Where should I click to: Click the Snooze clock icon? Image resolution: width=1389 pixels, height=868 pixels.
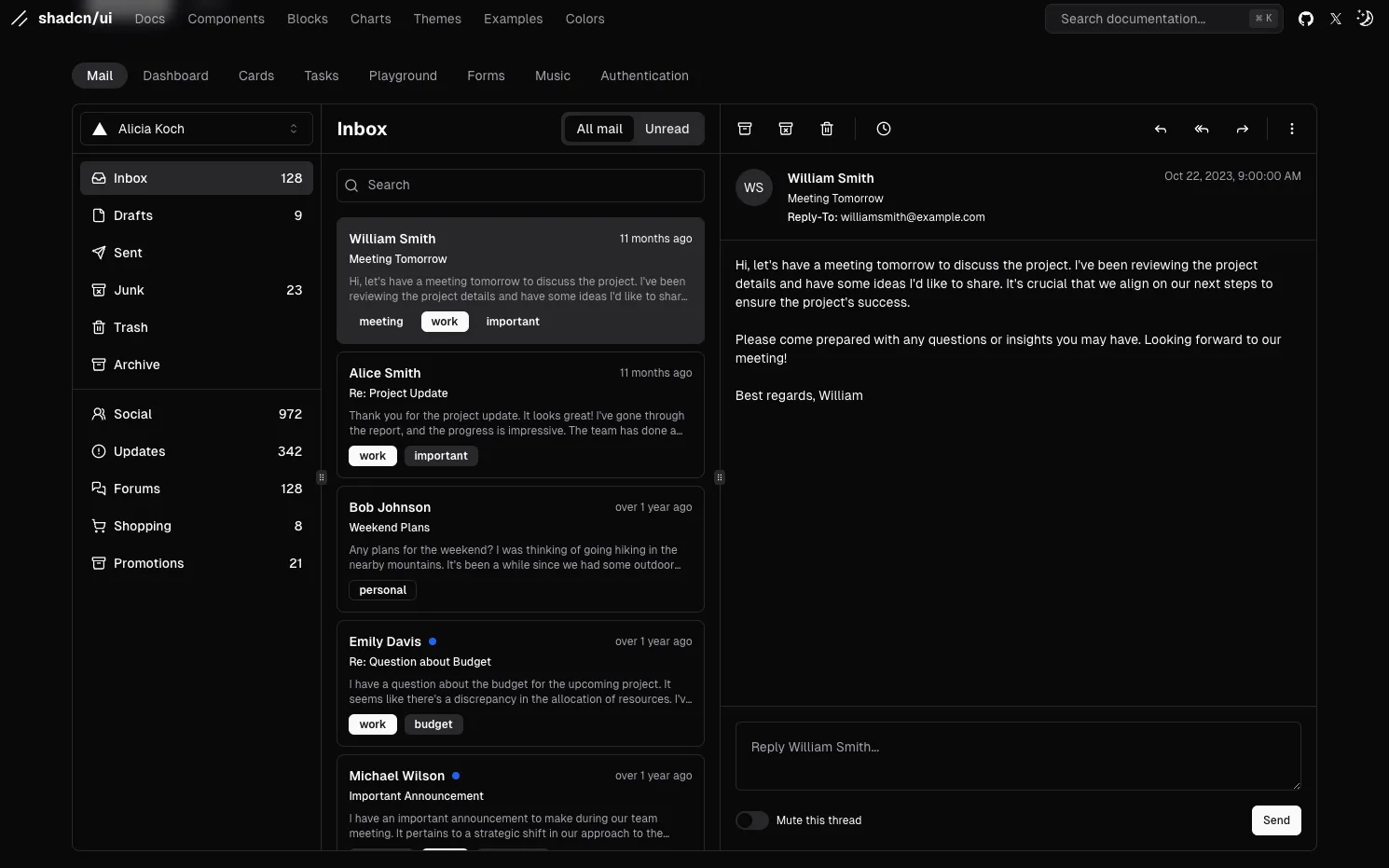(x=884, y=129)
